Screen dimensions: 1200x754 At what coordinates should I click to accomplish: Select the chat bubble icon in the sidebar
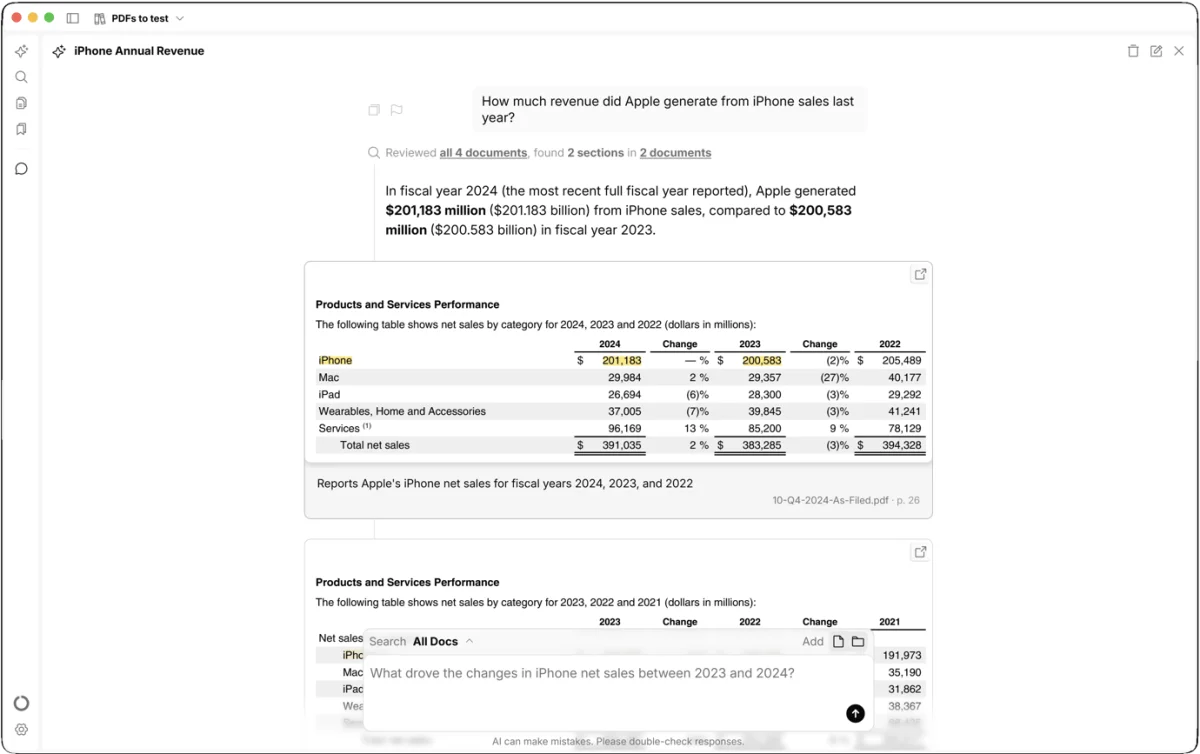[21, 169]
